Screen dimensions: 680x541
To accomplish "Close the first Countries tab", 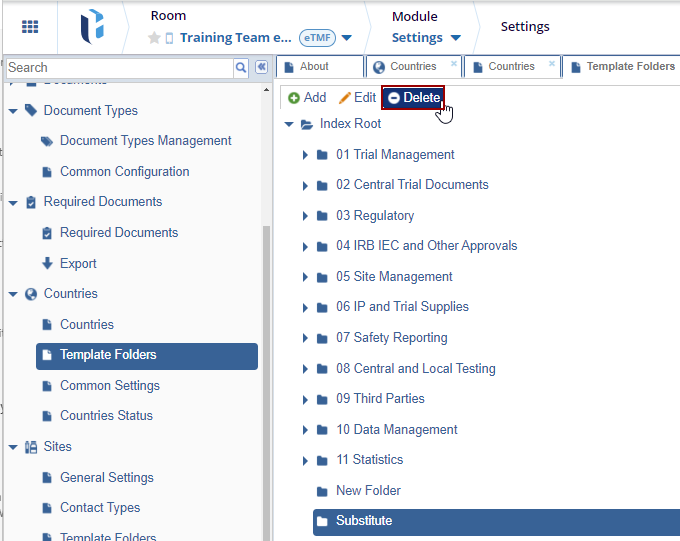I will 454,64.
